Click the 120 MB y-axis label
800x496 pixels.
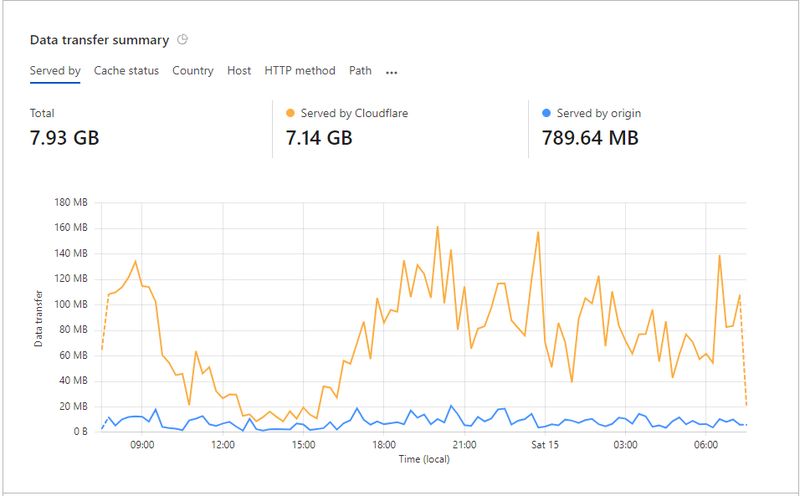point(71,279)
